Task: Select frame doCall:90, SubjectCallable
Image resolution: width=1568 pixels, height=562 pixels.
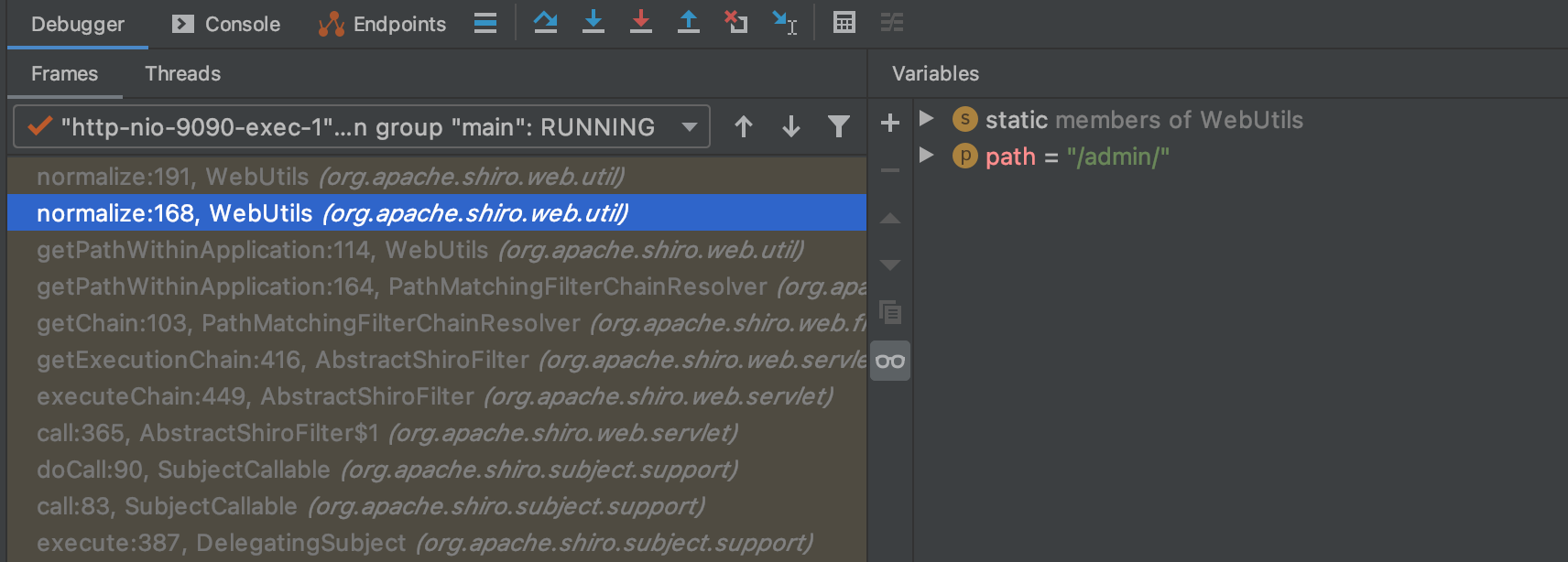Action: [436, 469]
